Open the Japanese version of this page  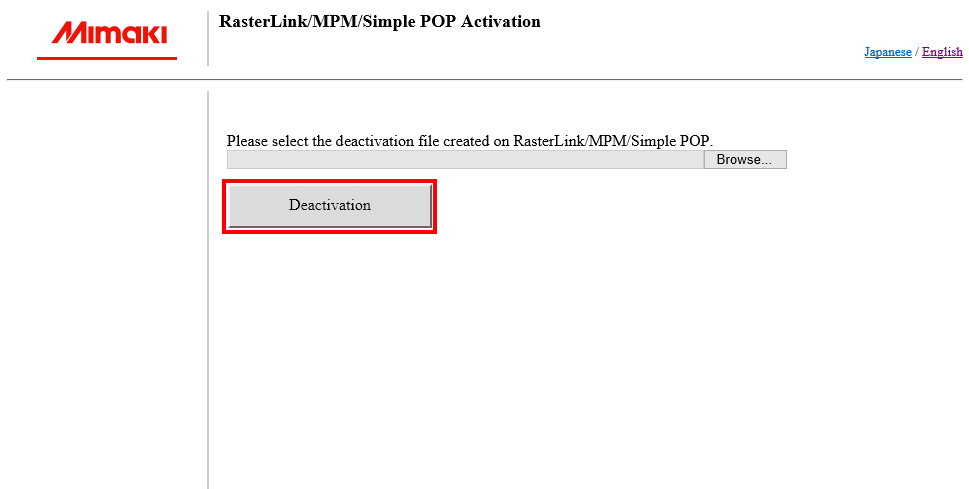pyautogui.click(x=887, y=52)
